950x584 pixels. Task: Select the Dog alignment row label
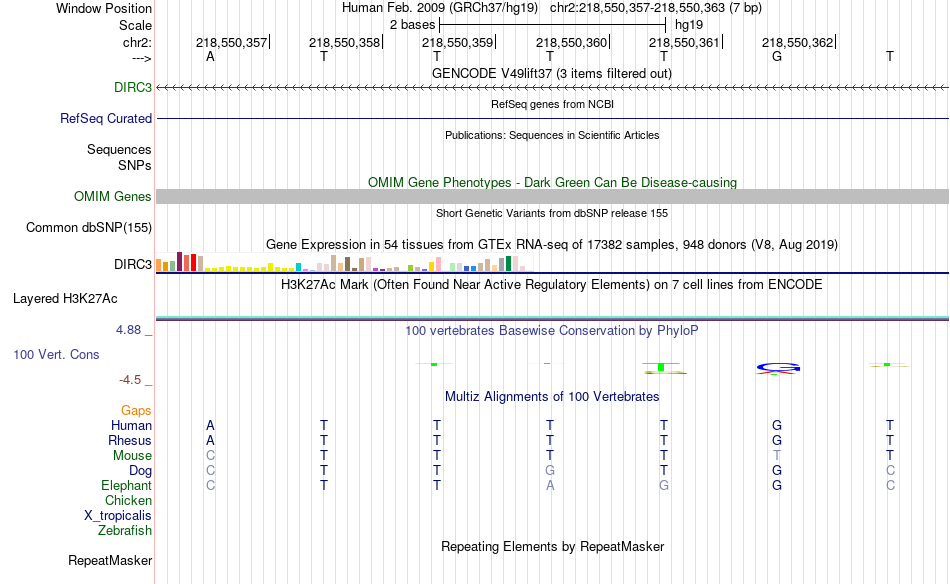coord(141,471)
